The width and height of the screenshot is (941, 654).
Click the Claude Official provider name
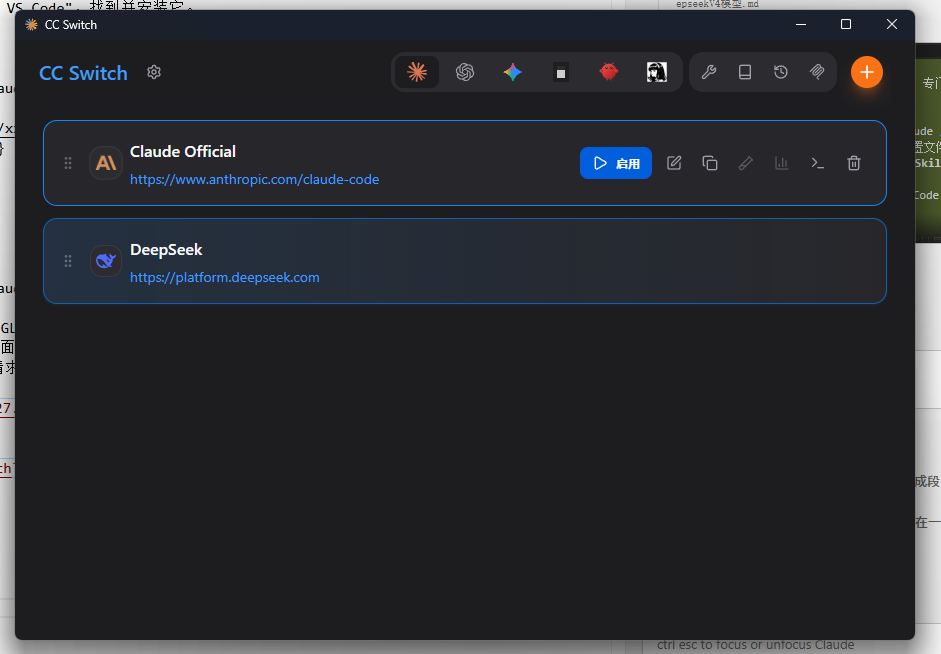pos(183,151)
